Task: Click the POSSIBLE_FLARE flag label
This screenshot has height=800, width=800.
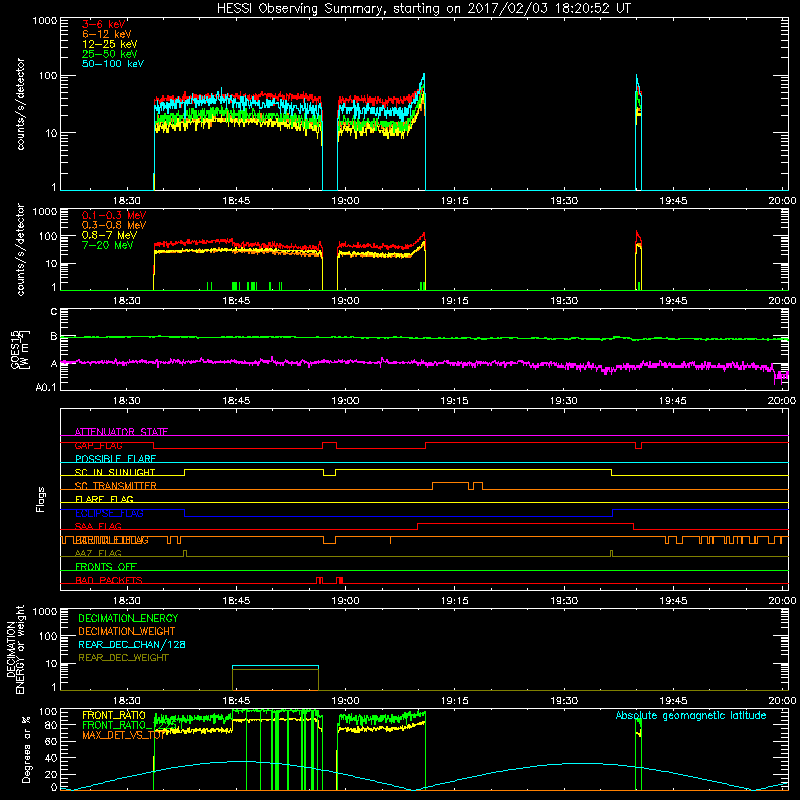Action: (115, 459)
